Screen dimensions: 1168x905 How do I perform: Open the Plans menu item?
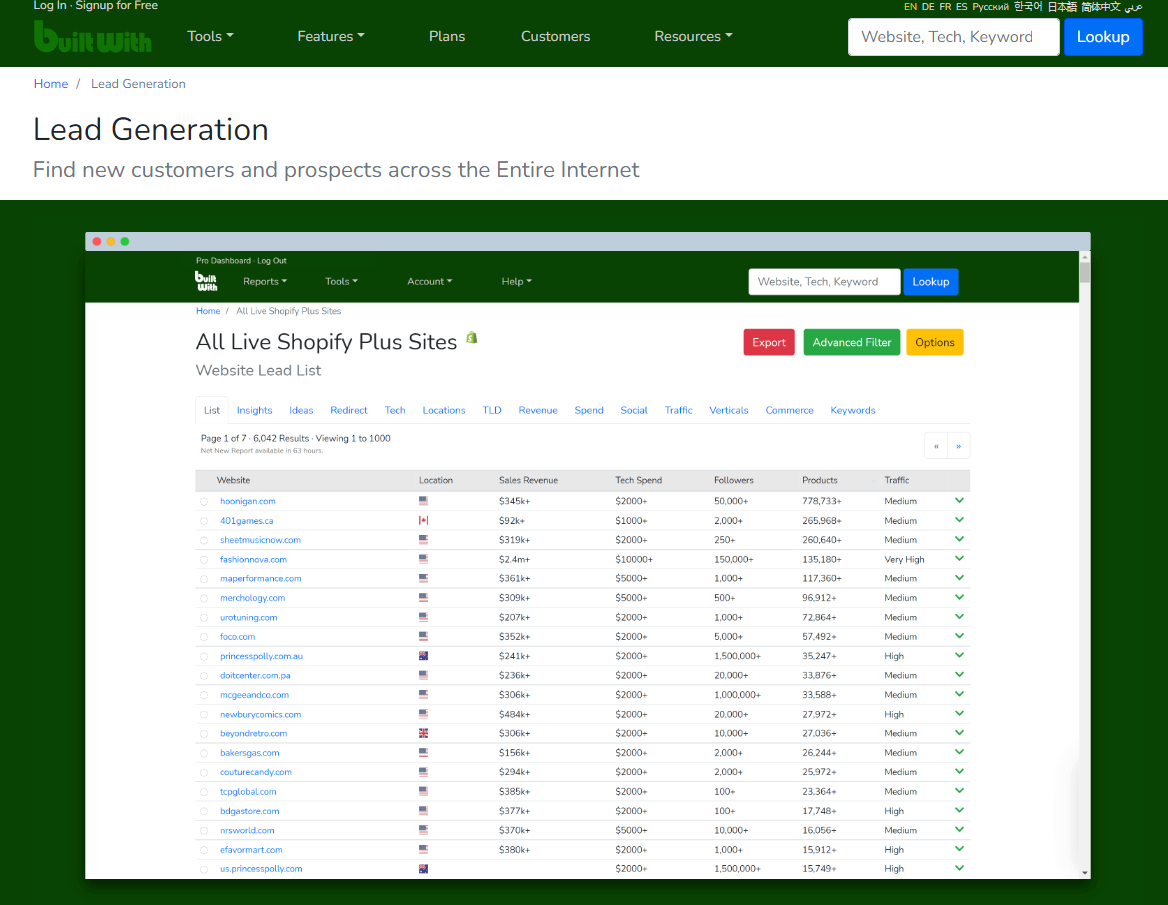(x=447, y=36)
